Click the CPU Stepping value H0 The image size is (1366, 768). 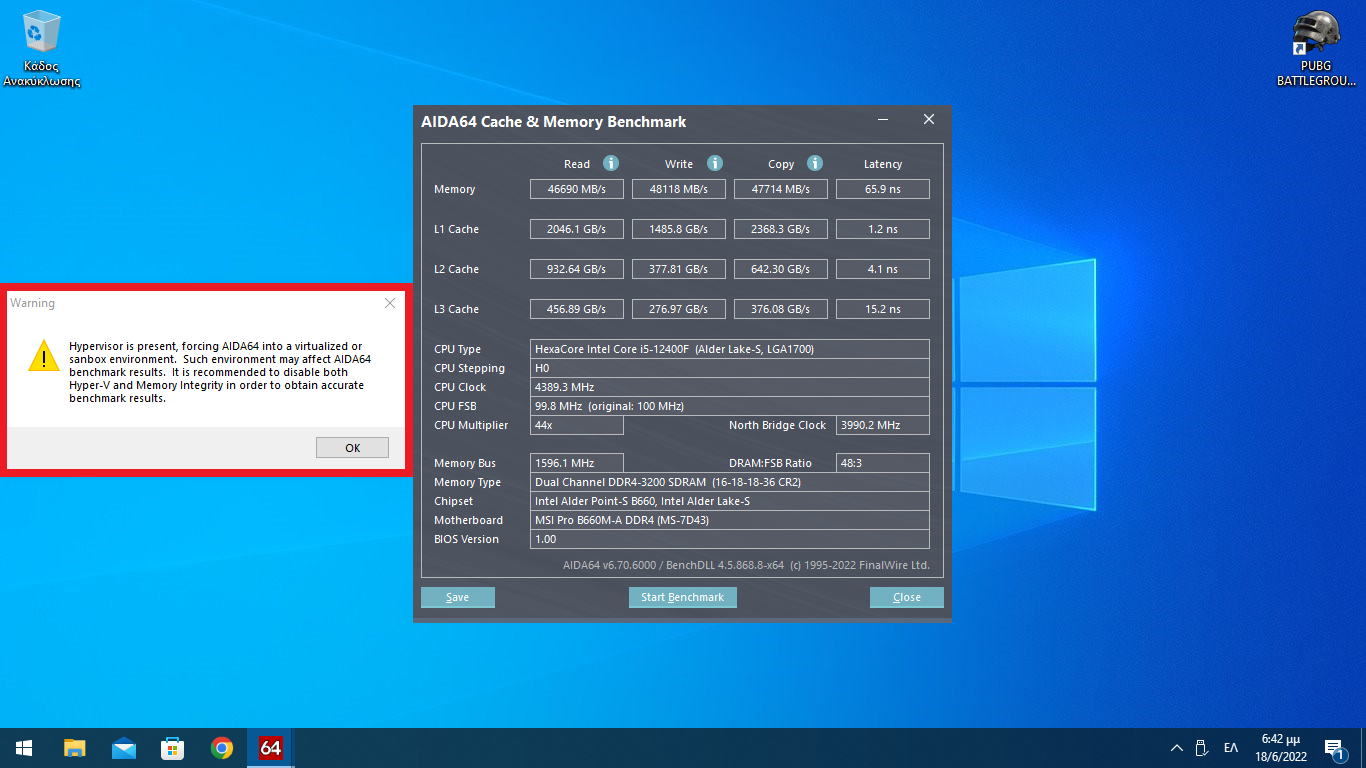click(730, 368)
